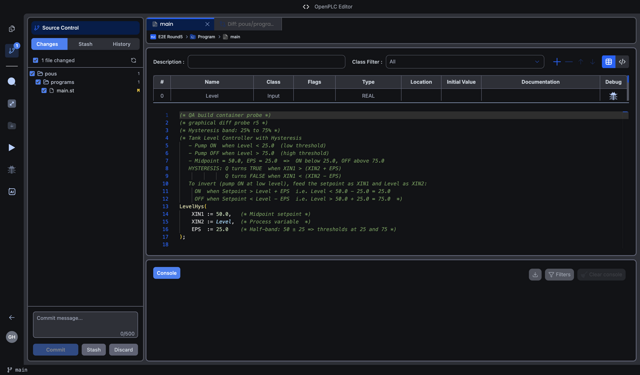Move variable up arrow icon
This screenshot has height=375, width=640.
coord(580,62)
